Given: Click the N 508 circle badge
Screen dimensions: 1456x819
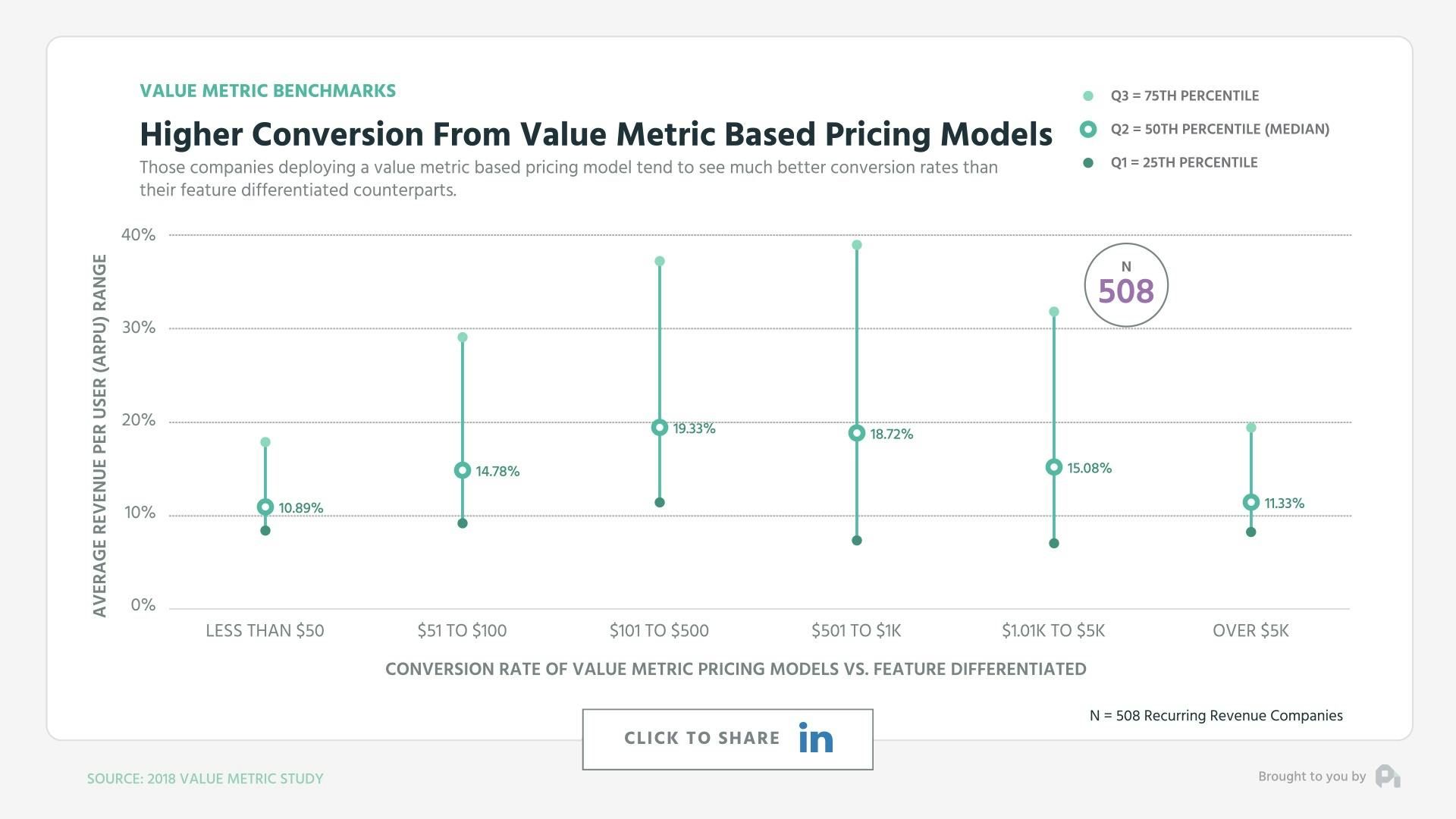Looking at the screenshot, I should click(1126, 284).
